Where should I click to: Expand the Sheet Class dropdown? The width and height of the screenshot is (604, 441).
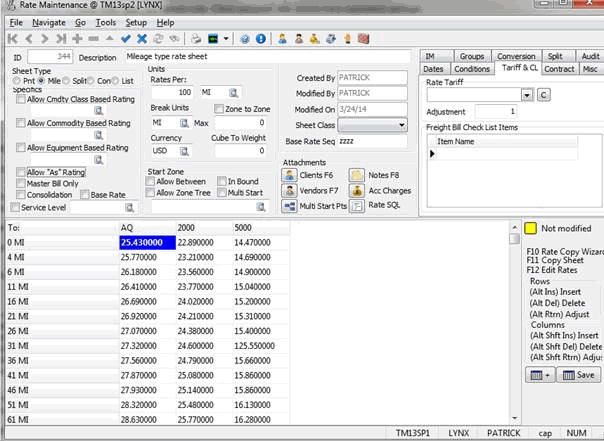pyautogui.click(x=402, y=125)
